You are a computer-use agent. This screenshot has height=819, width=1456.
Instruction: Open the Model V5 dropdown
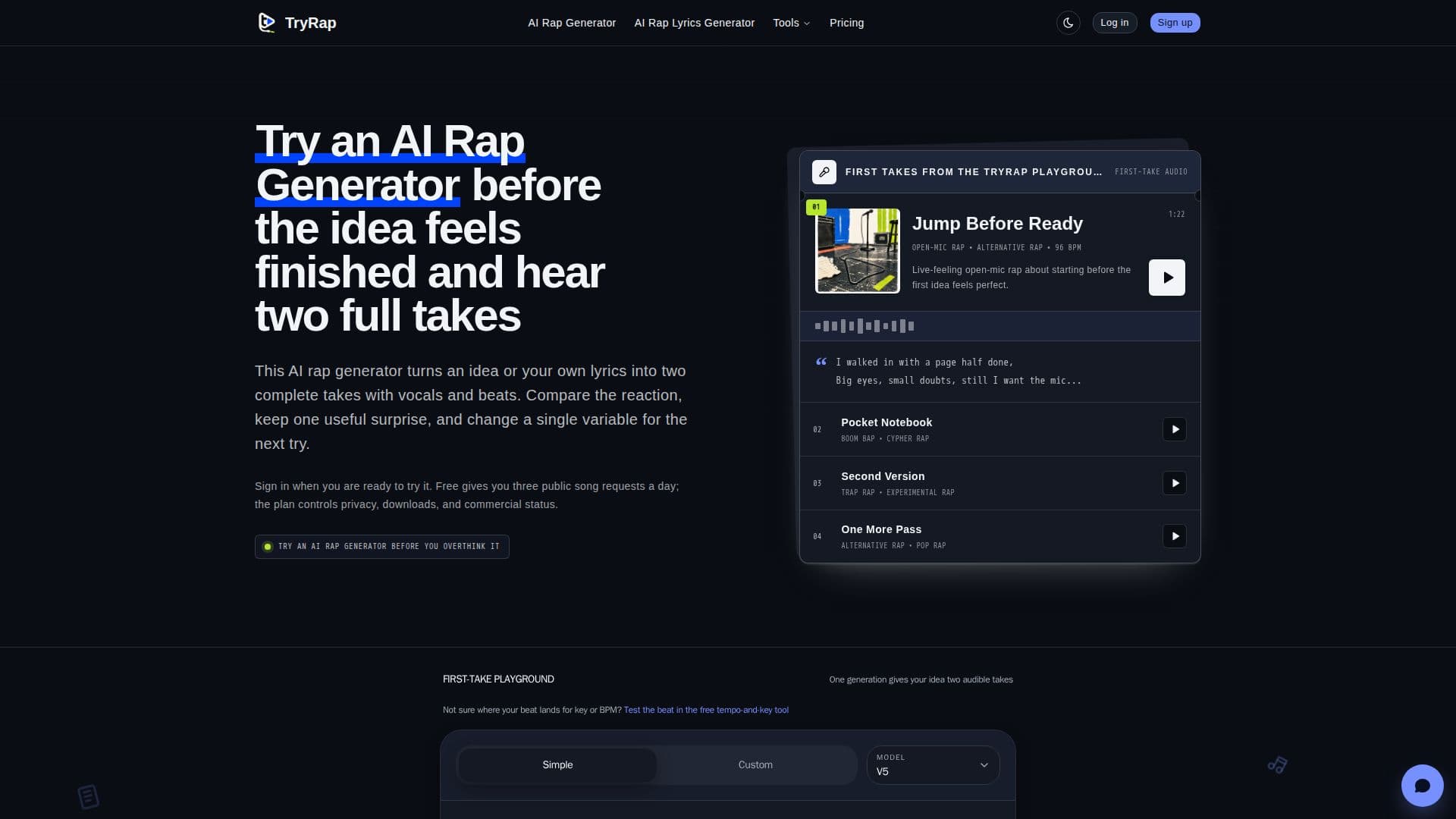pyautogui.click(x=933, y=764)
